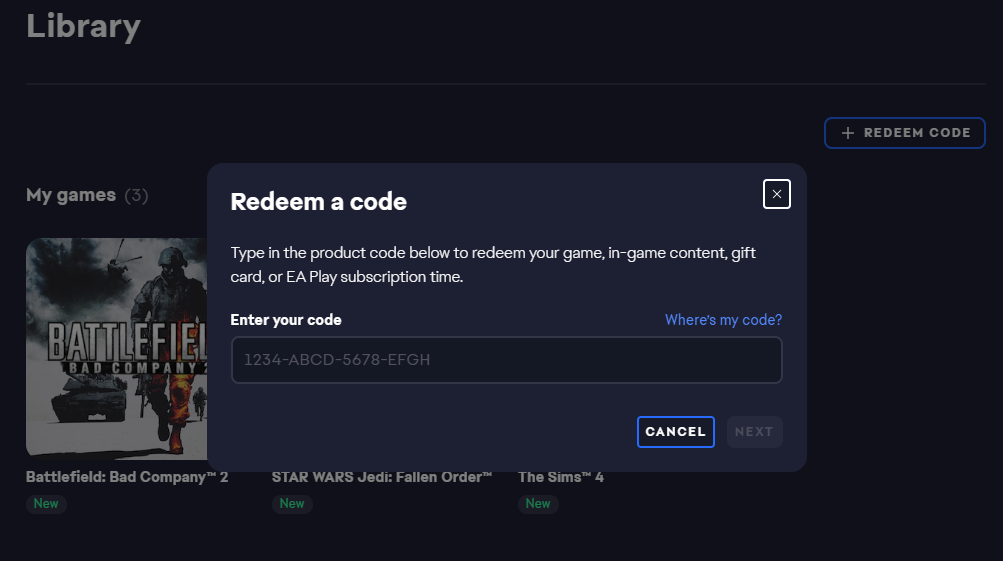Close the Redeem a code dialog

tap(777, 194)
